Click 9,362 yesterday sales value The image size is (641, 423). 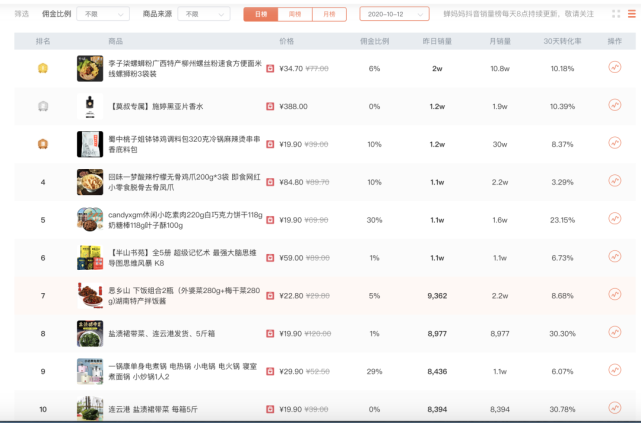click(437, 296)
